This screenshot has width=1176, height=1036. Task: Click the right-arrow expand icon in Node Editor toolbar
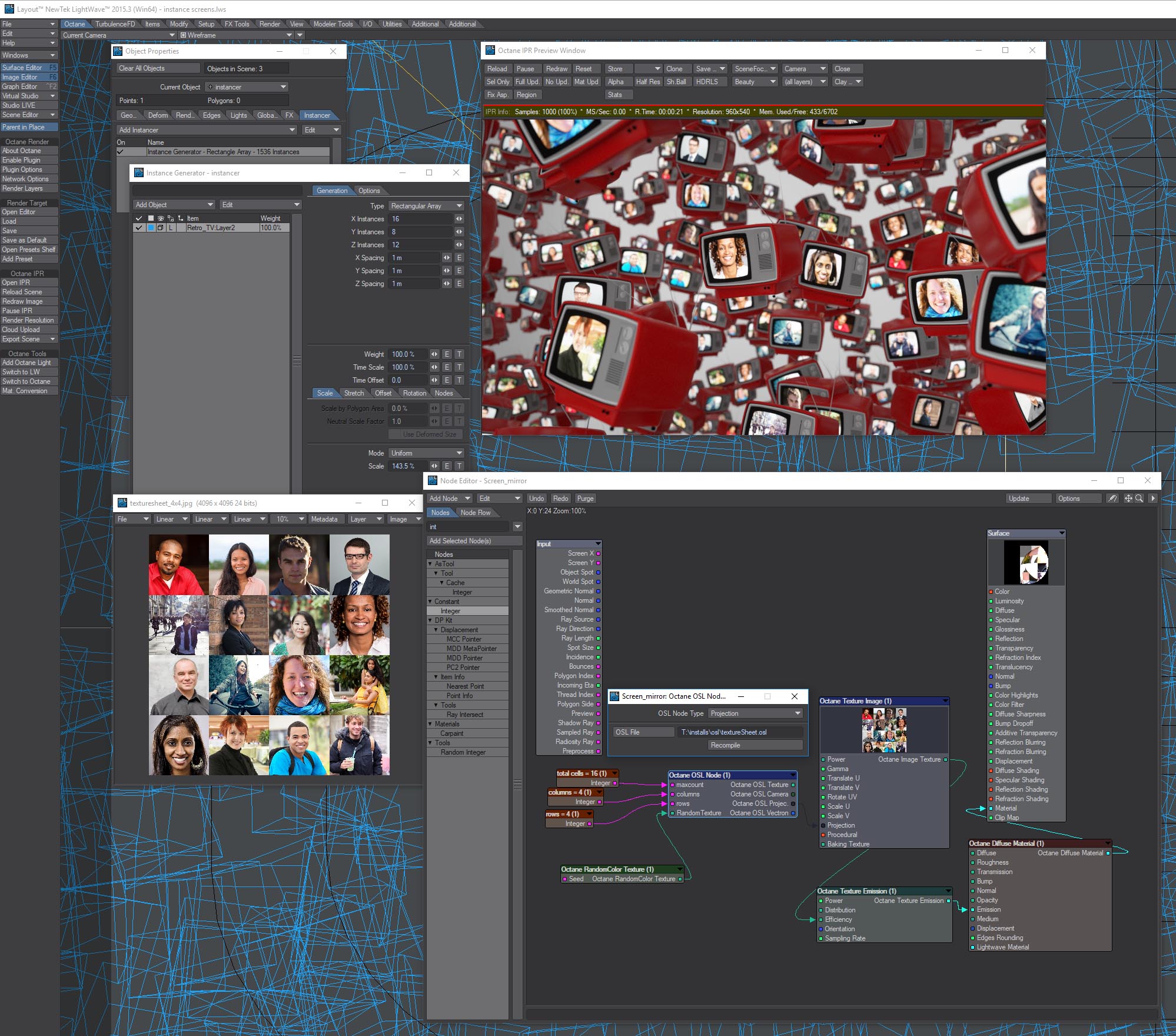click(x=1152, y=499)
